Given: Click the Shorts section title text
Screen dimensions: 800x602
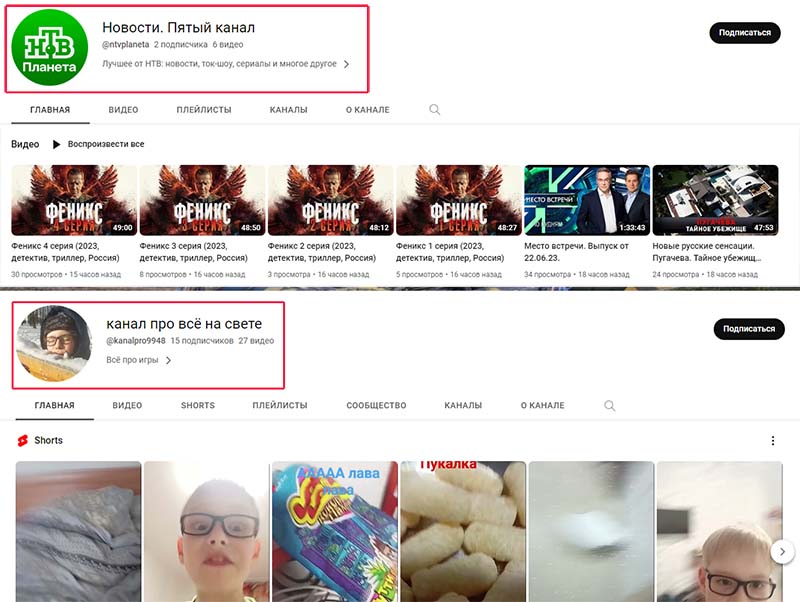Looking at the screenshot, I should [48, 440].
